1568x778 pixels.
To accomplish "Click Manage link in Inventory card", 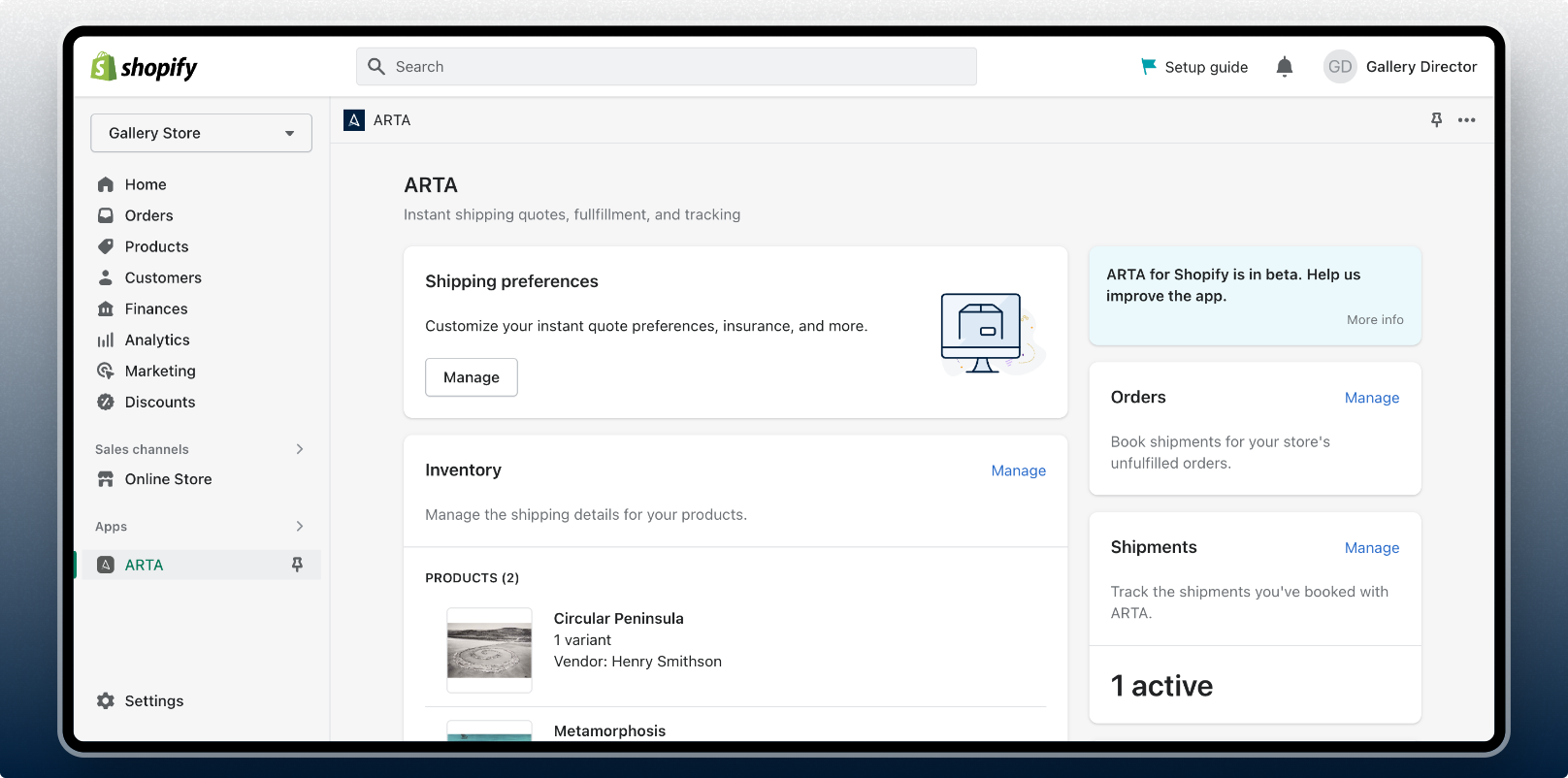I will coord(1019,470).
